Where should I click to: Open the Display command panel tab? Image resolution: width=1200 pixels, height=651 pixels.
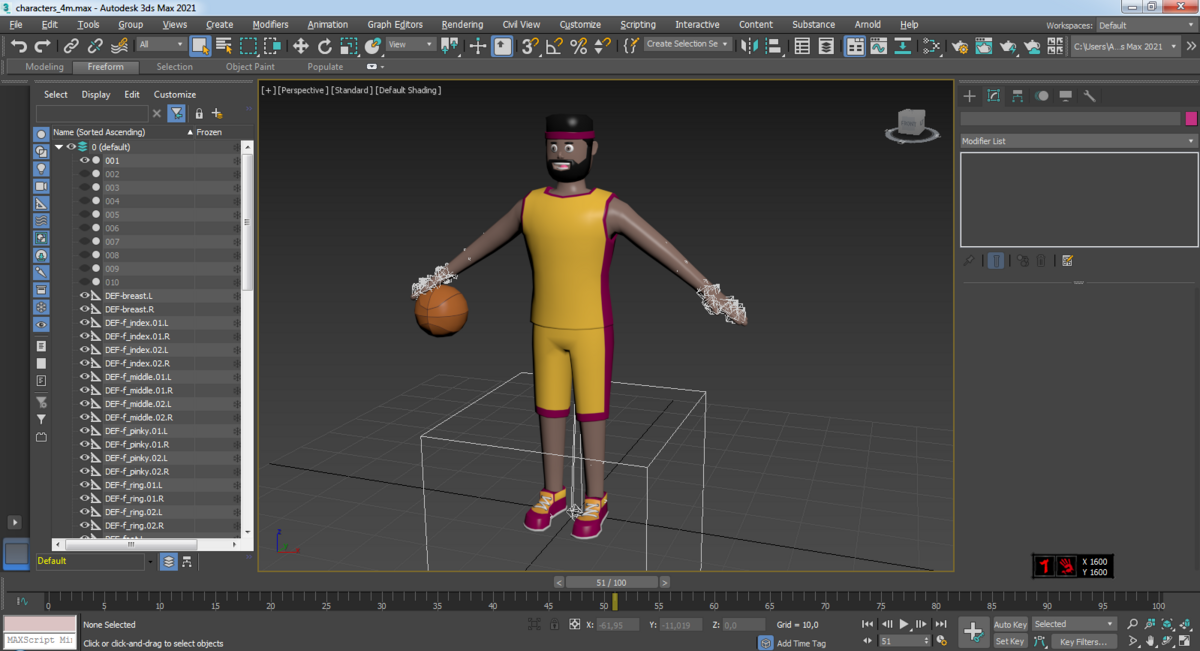[1066, 96]
